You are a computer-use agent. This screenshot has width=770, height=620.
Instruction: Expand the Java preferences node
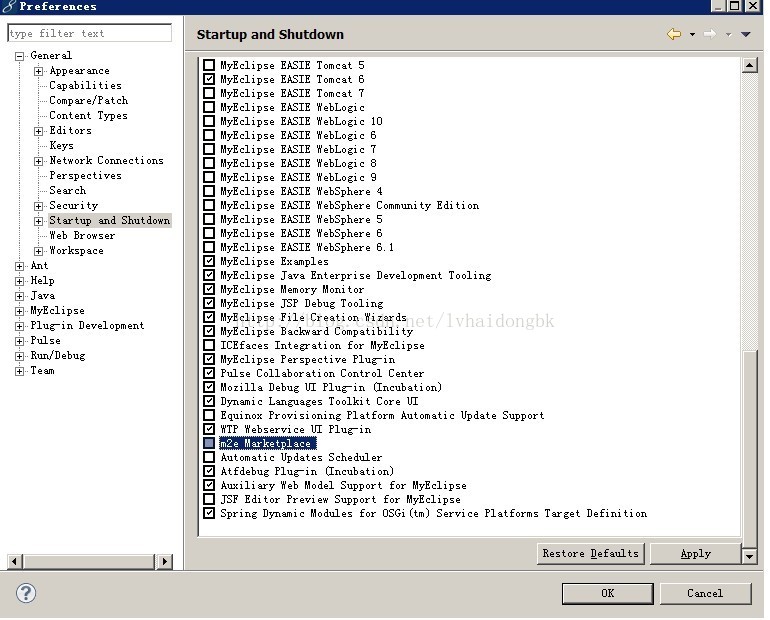pyautogui.click(x=19, y=296)
